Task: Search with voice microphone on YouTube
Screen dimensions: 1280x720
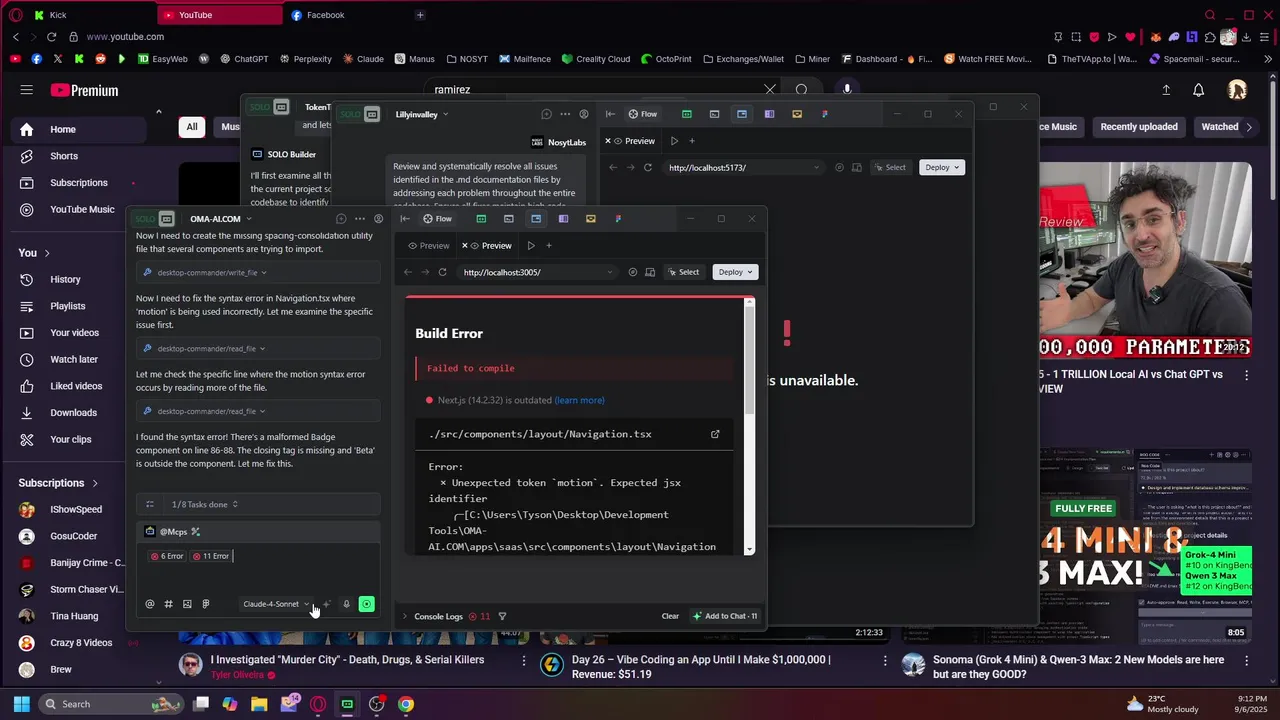Action: point(847,89)
